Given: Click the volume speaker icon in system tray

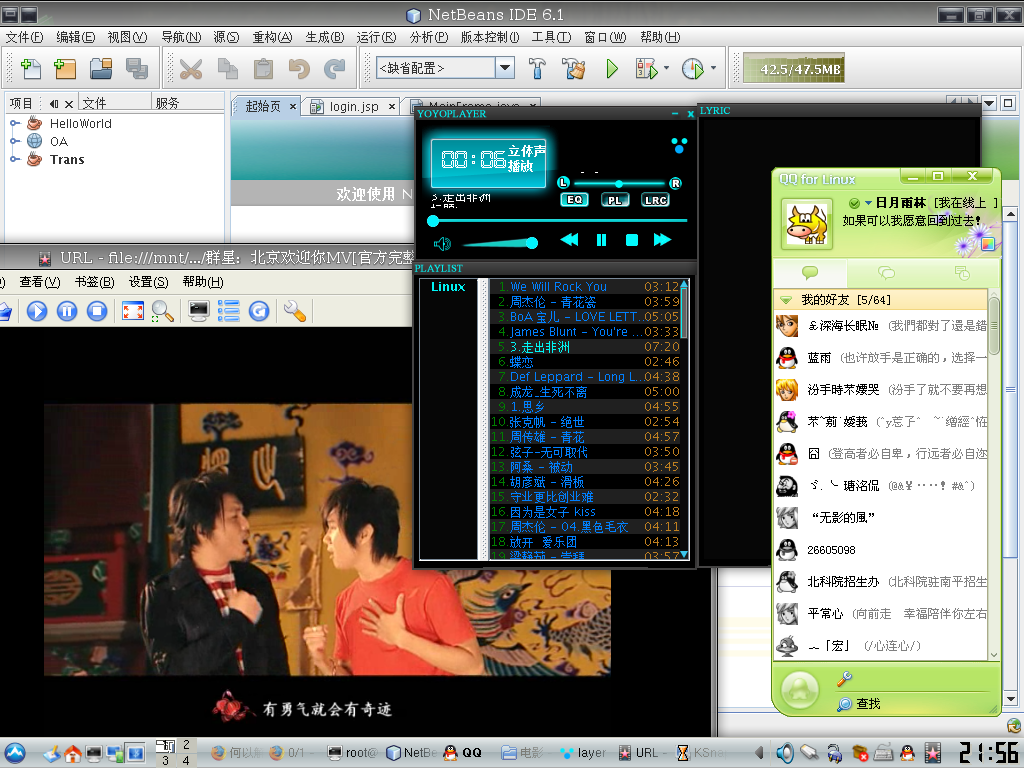Looking at the screenshot, I should click(x=785, y=753).
